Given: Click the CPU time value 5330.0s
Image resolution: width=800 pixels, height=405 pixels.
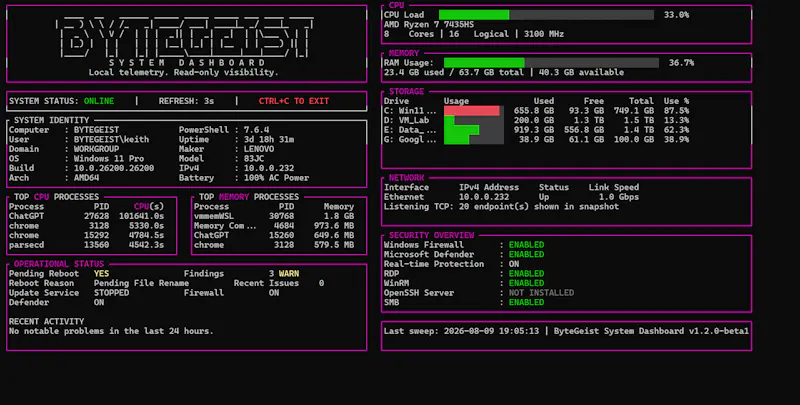Looking at the screenshot, I should tap(146, 226).
